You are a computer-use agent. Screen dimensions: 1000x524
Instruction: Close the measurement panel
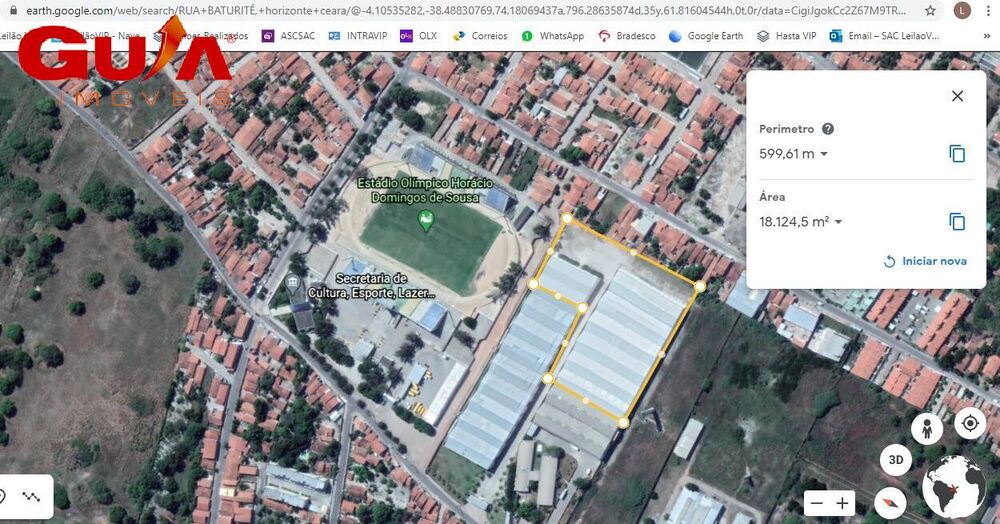click(957, 96)
